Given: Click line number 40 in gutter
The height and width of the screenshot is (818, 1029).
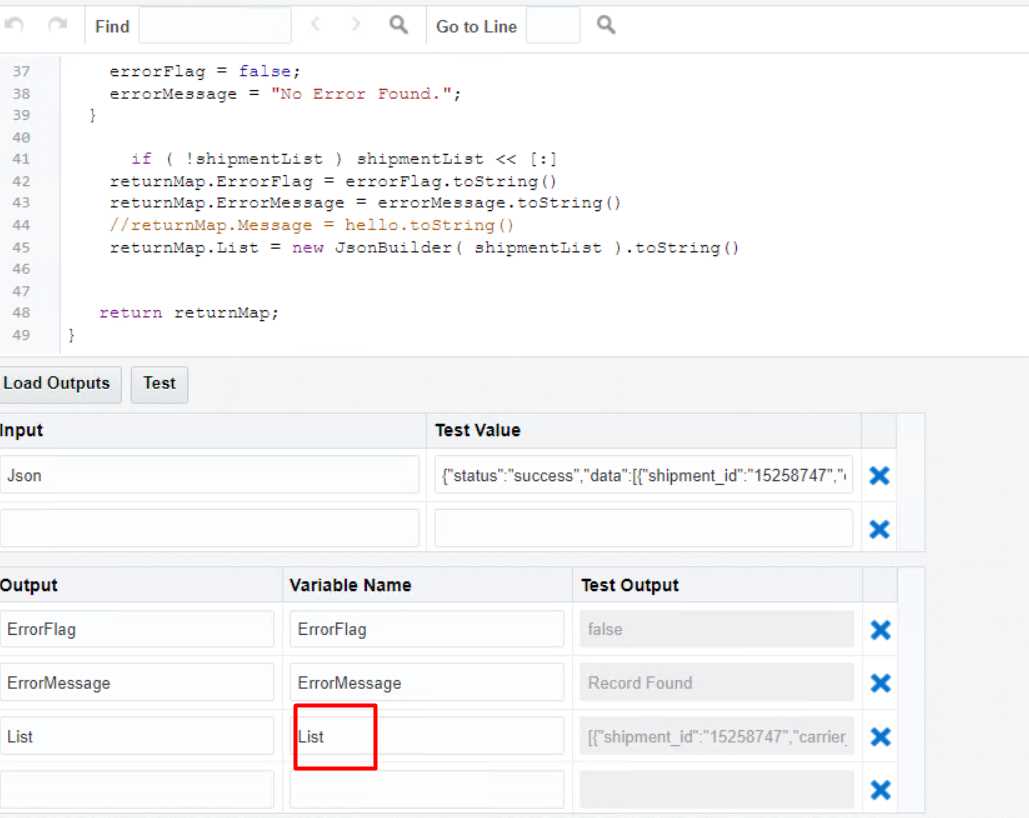Looking at the screenshot, I should [21, 137].
